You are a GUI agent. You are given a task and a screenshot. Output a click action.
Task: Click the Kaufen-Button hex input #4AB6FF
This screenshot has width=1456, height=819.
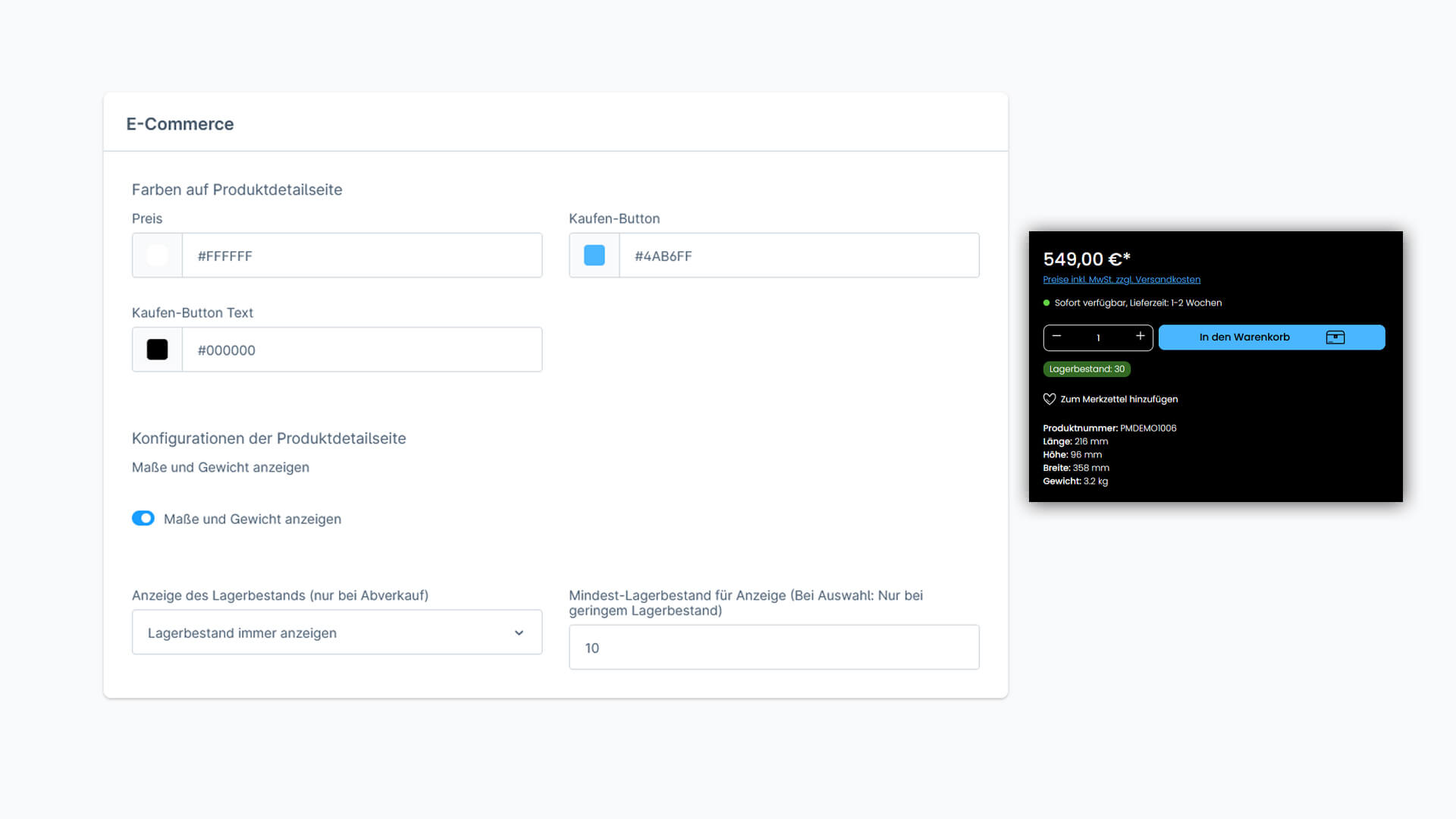pos(799,256)
